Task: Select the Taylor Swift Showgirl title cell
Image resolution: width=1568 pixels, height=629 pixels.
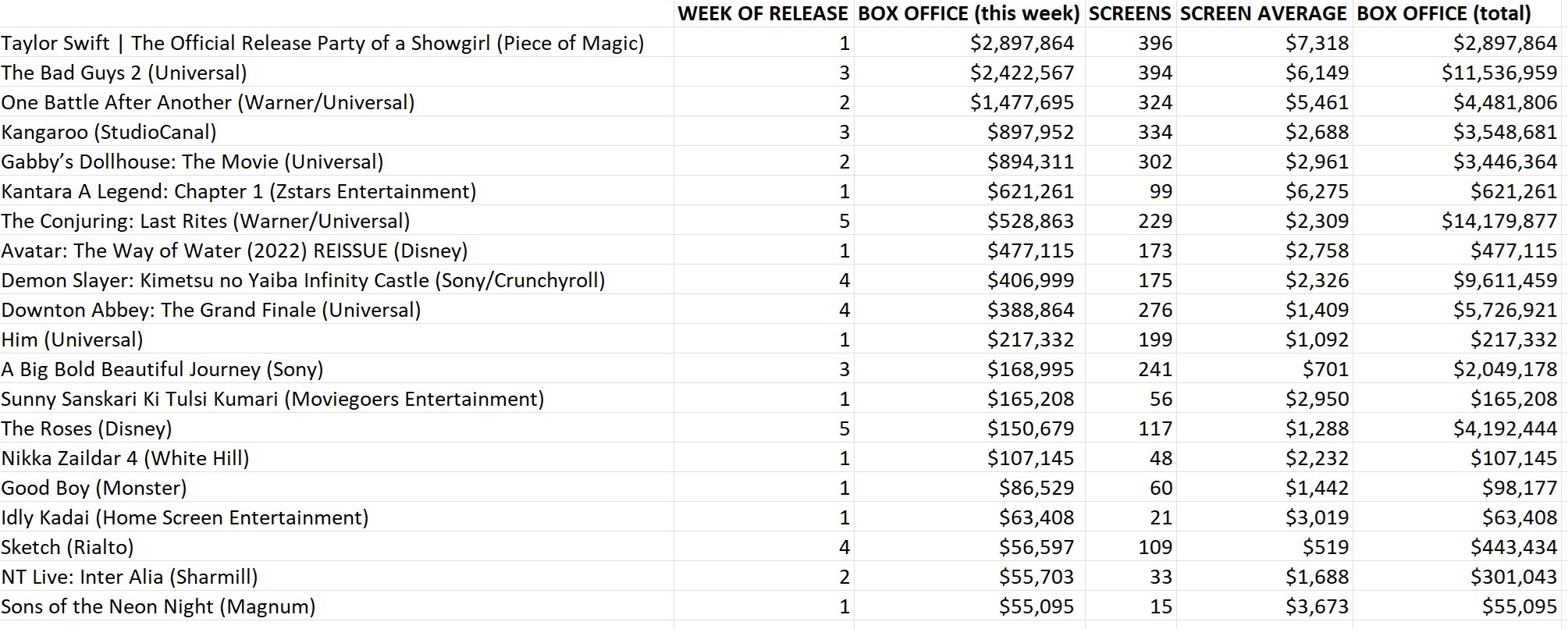Action: click(x=322, y=43)
